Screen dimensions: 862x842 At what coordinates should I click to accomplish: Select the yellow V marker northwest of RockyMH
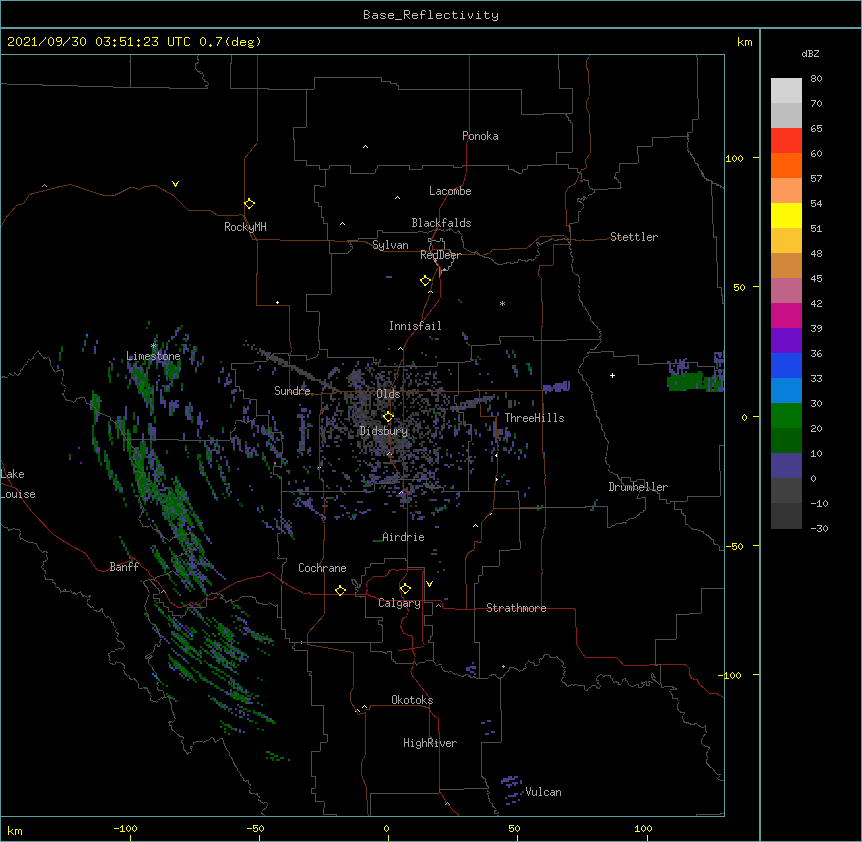pos(175,184)
